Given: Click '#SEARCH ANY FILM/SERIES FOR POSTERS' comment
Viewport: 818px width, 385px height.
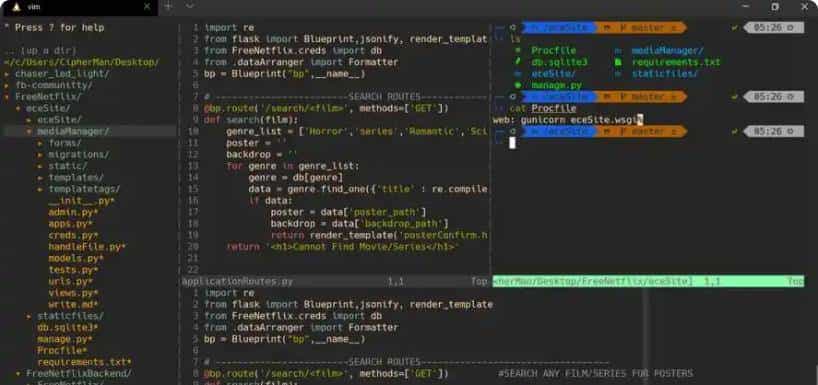Looking at the screenshot, I should click(596, 374).
